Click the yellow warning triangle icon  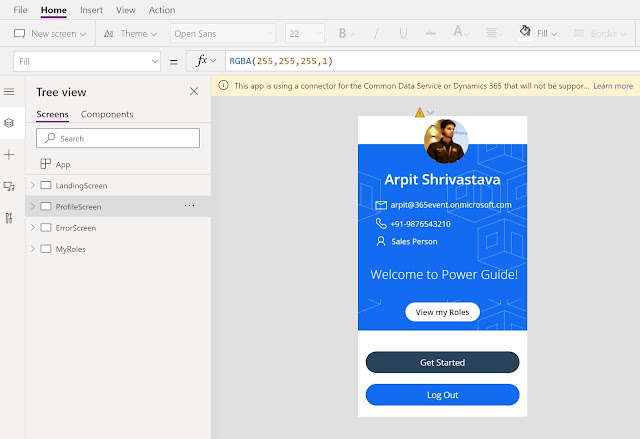click(420, 112)
